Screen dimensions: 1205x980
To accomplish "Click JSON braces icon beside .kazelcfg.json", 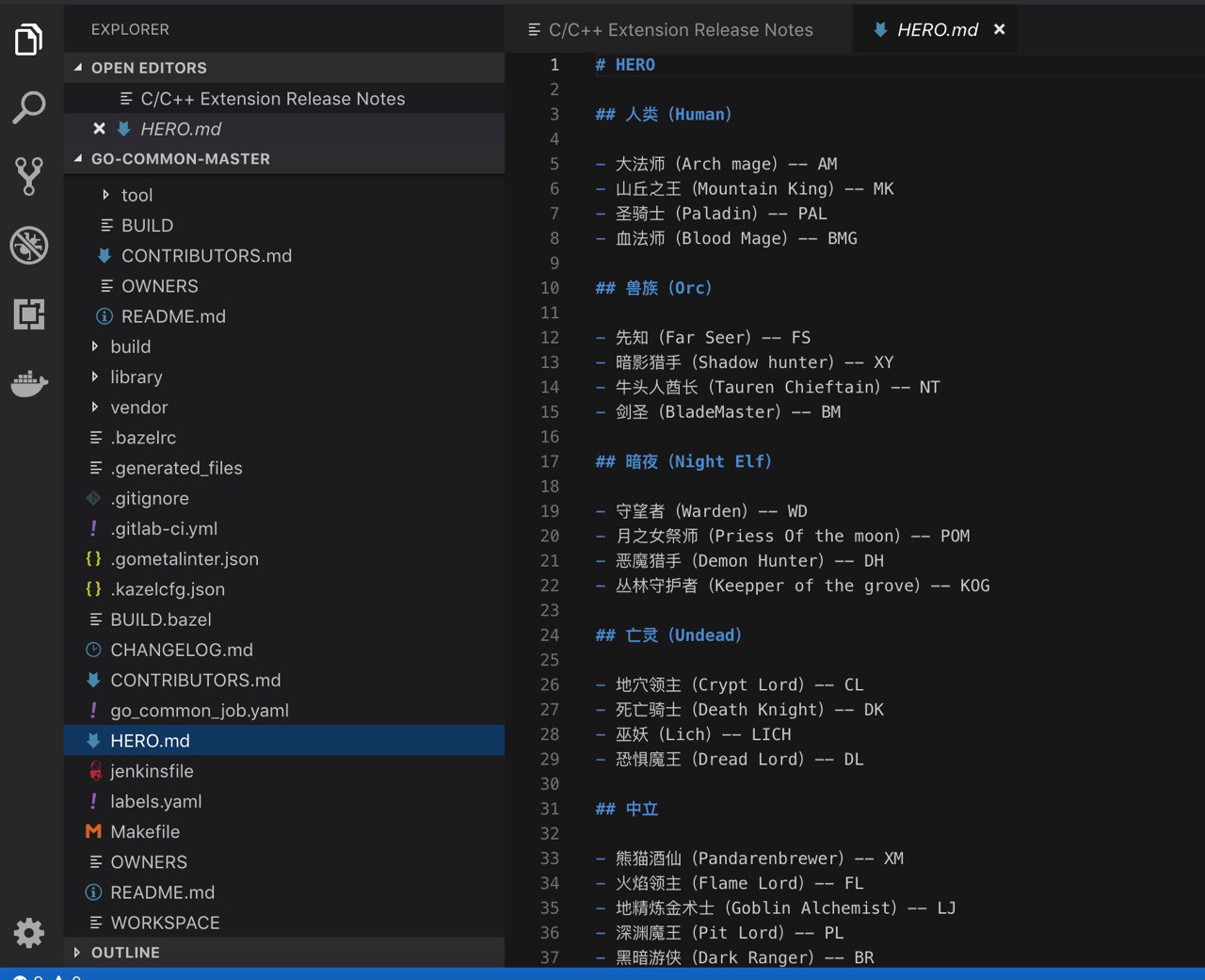I will [93, 588].
